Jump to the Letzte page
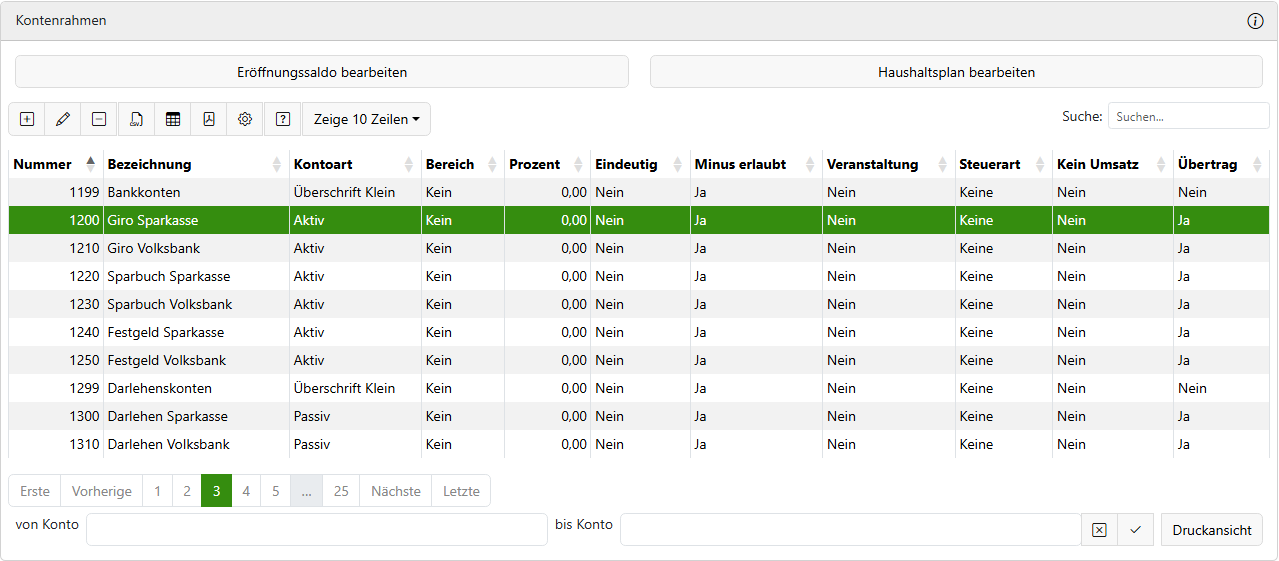This screenshot has width=1279, height=561. pos(461,491)
